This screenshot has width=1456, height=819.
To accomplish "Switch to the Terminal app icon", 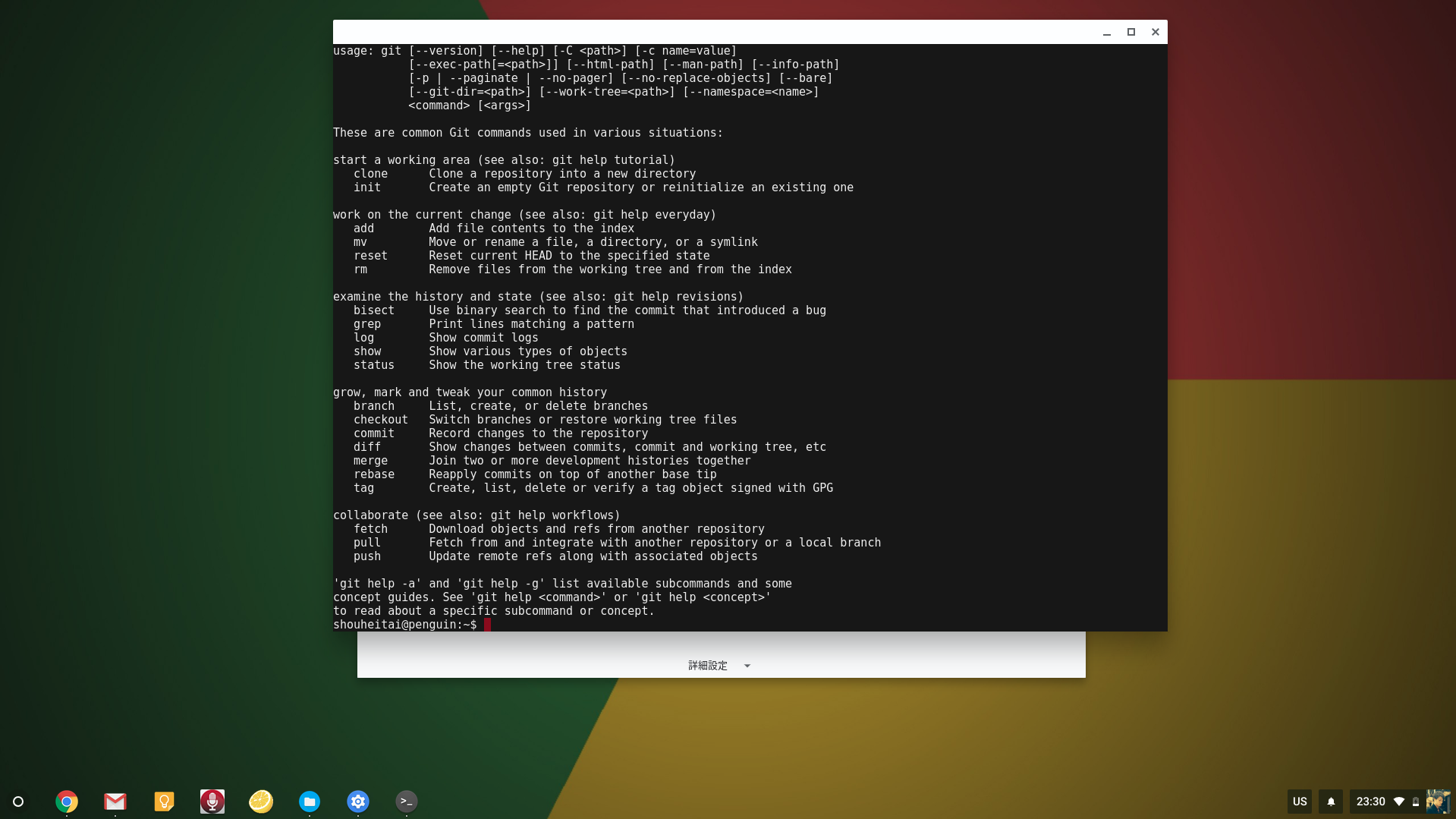I will (x=407, y=802).
